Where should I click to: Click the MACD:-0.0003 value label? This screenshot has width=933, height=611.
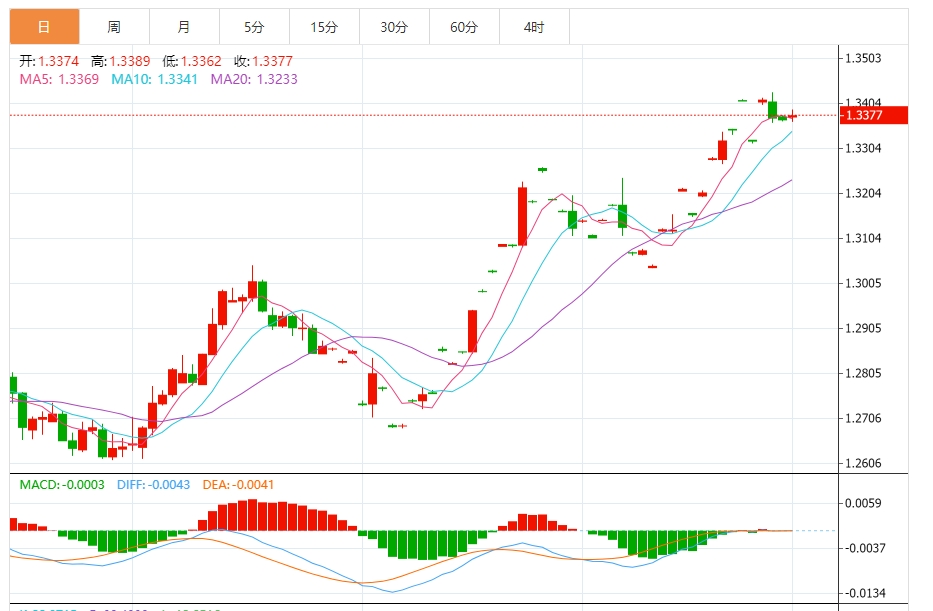(62, 485)
